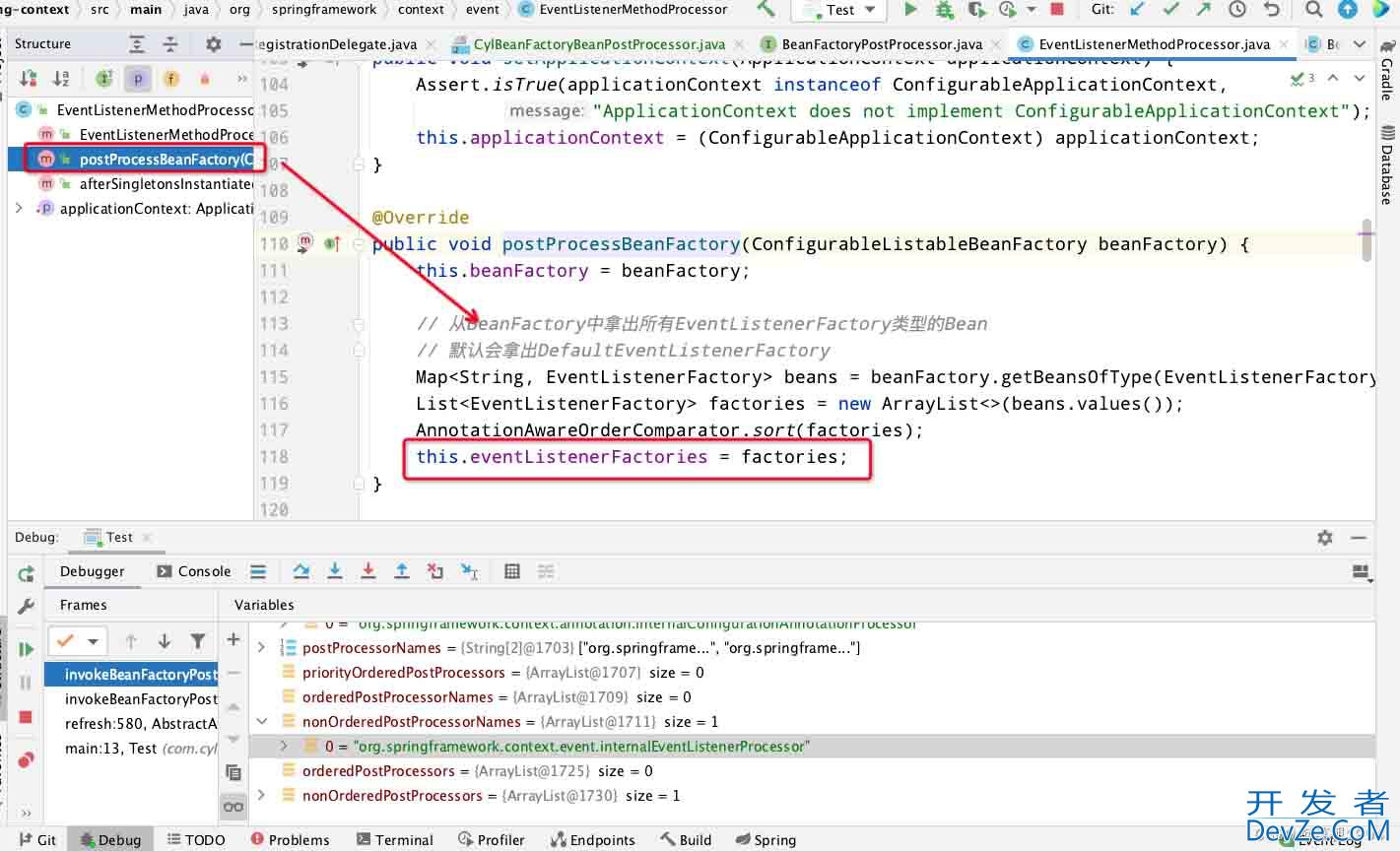Open Search Everywhere magnifier
This screenshot has height=852, width=1400.
click(x=1314, y=9)
